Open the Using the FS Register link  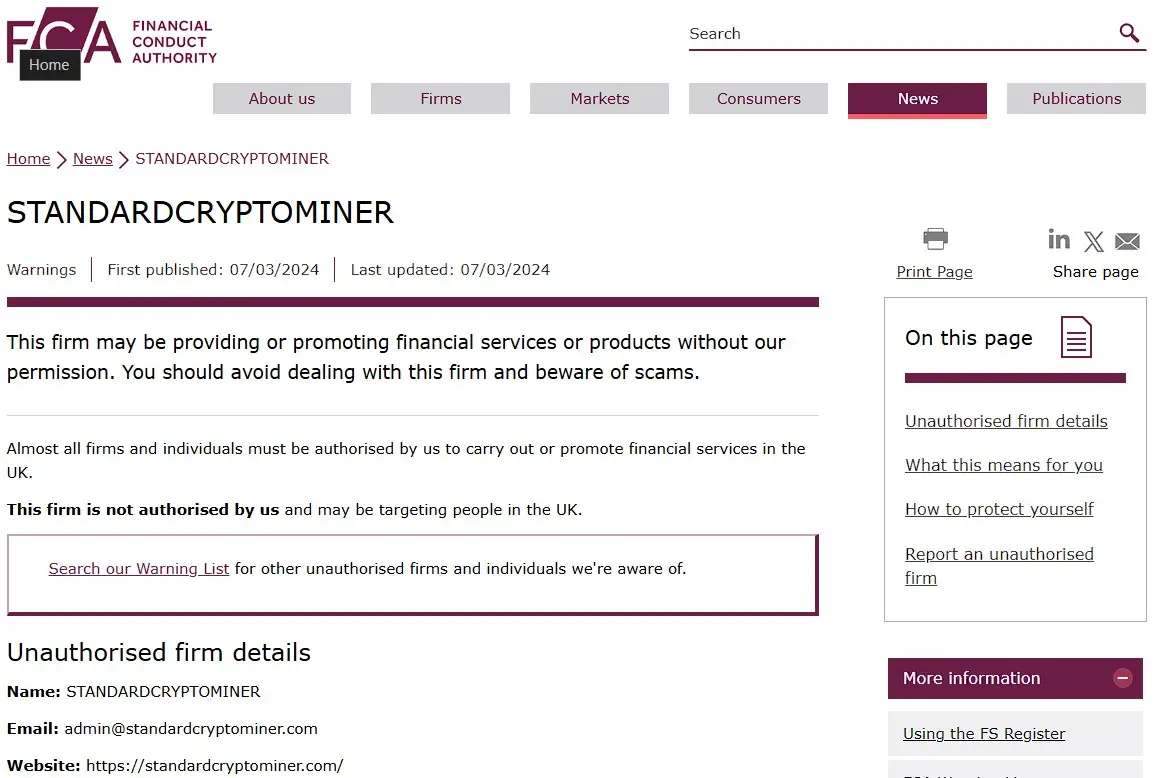983,733
